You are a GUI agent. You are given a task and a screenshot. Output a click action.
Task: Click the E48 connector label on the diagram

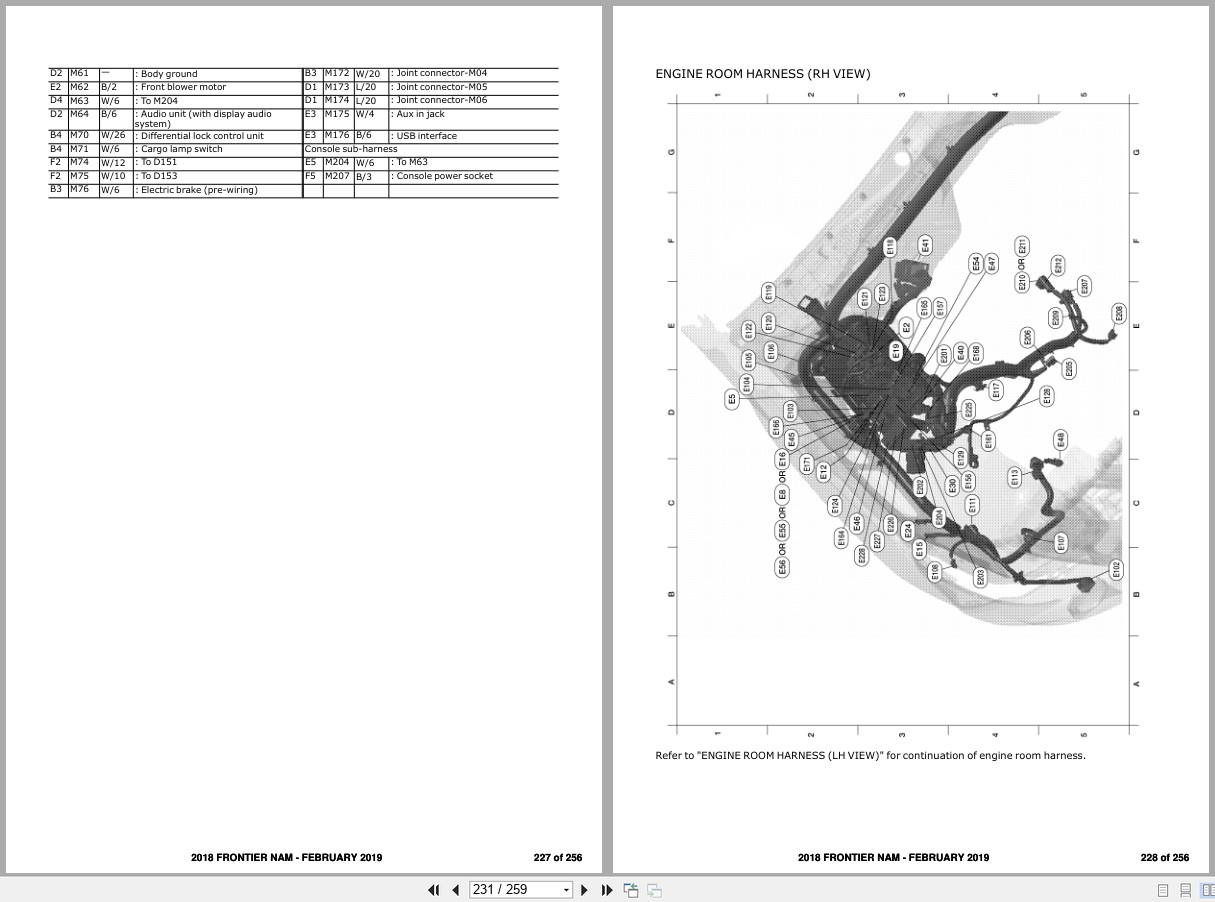click(1060, 439)
